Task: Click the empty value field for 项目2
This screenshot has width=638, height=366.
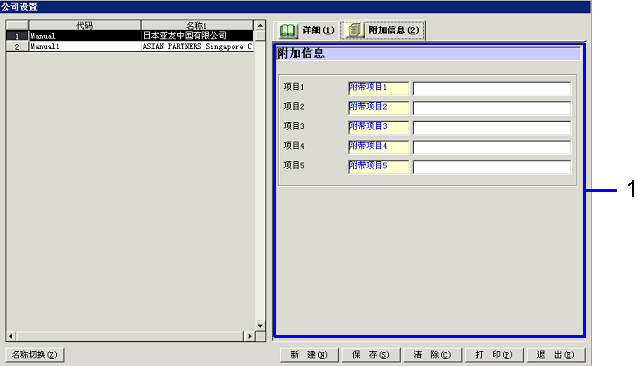Action: [492, 108]
